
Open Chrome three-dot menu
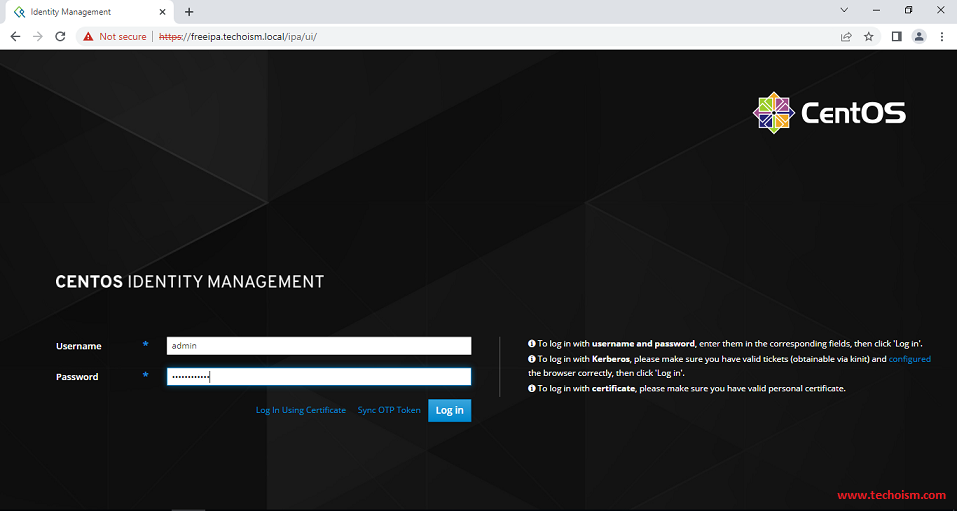942,37
